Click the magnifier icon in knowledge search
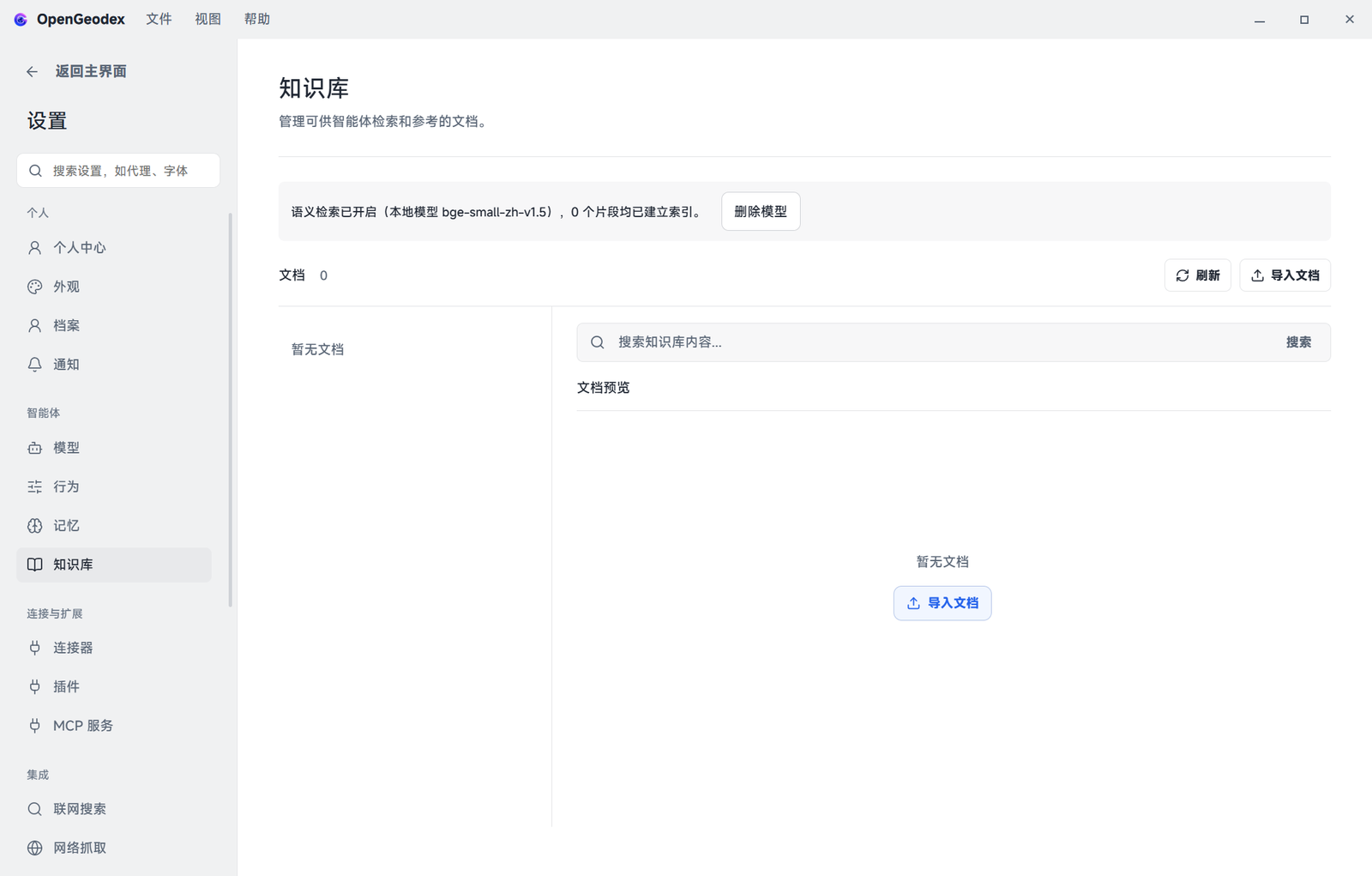Image resolution: width=1372 pixels, height=876 pixels. tap(598, 342)
